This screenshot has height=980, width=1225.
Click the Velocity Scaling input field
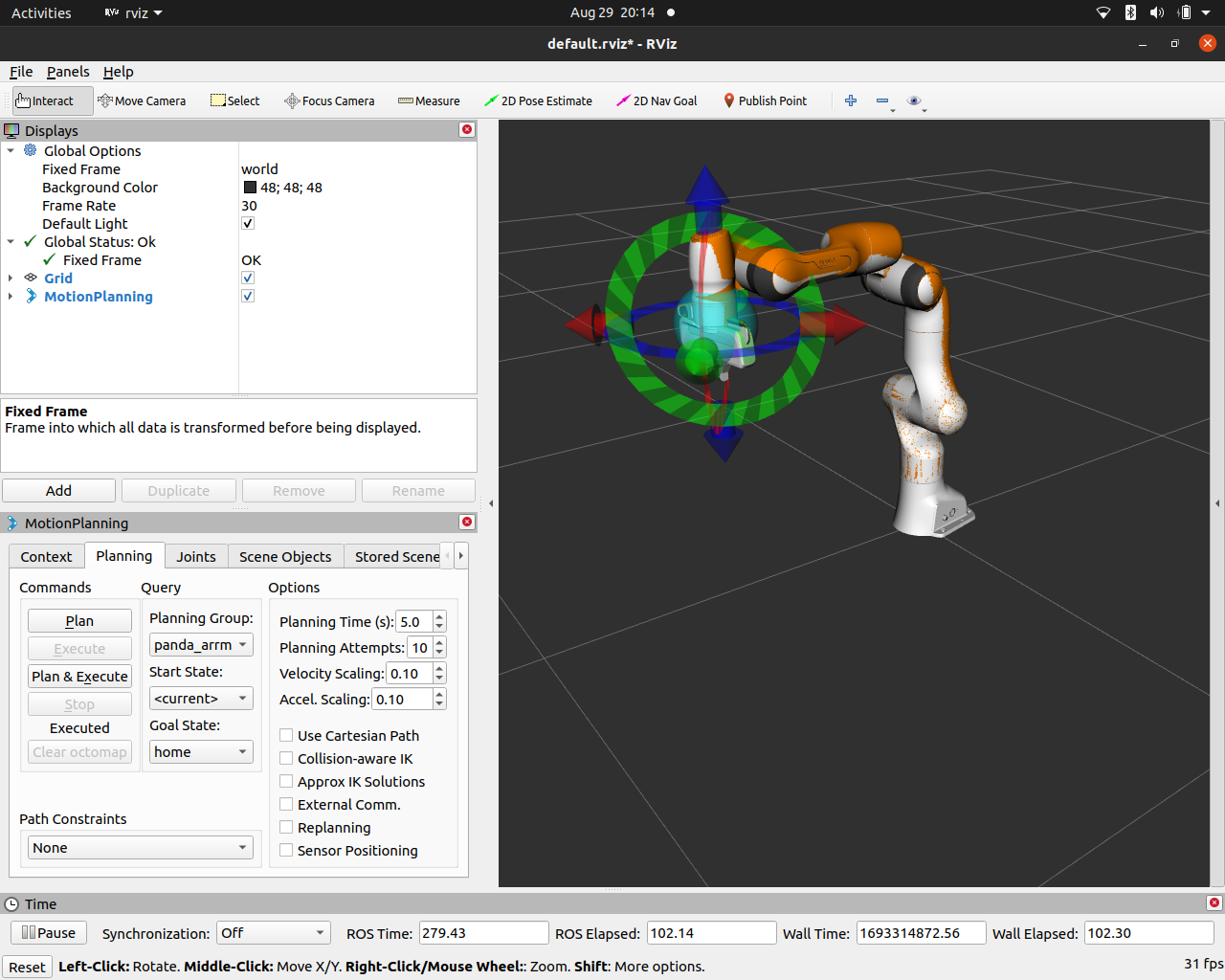(410, 674)
